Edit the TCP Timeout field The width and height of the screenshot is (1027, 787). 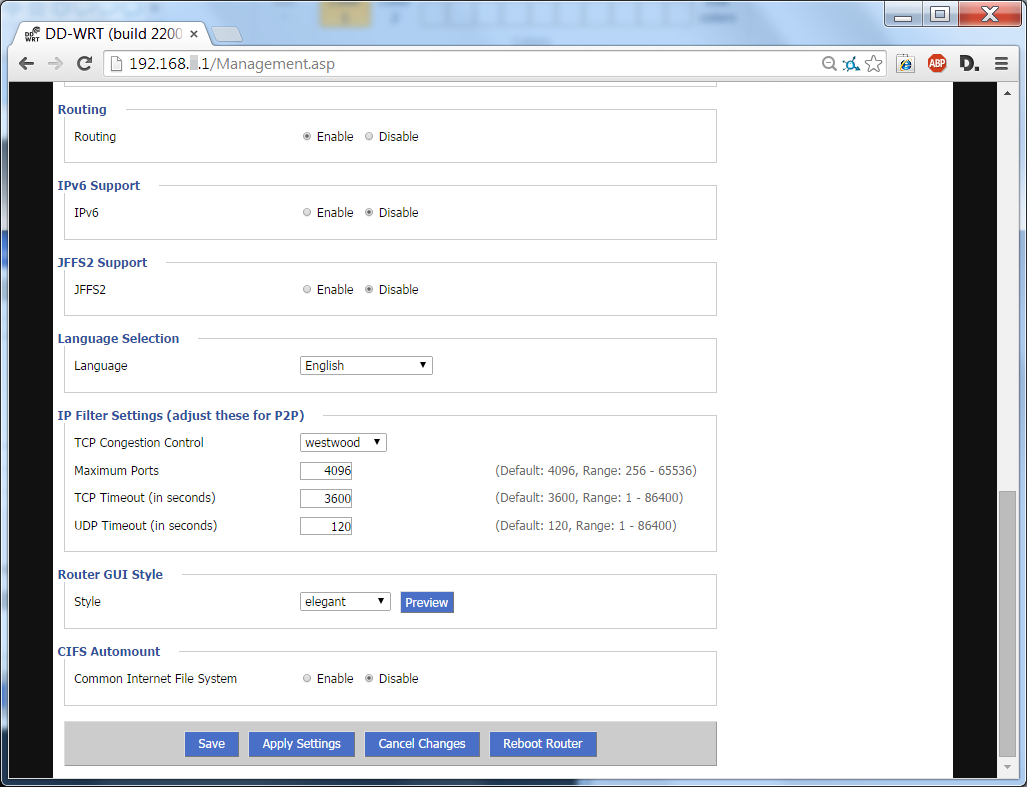[326, 498]
